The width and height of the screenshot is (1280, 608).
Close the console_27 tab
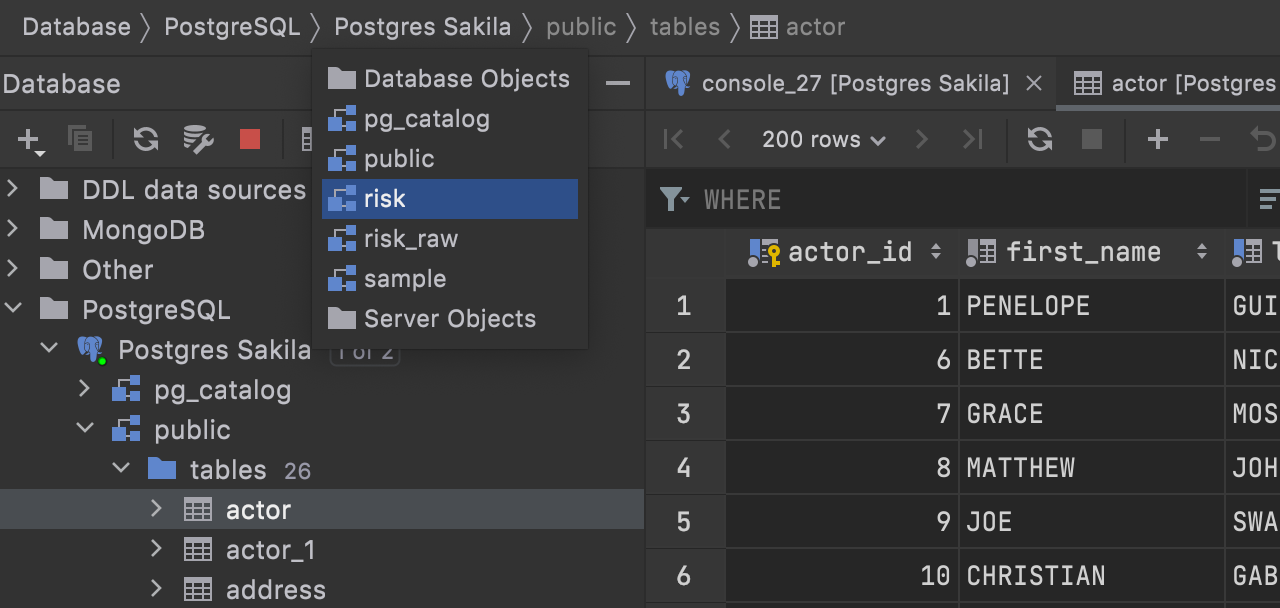click(1034, 83)
